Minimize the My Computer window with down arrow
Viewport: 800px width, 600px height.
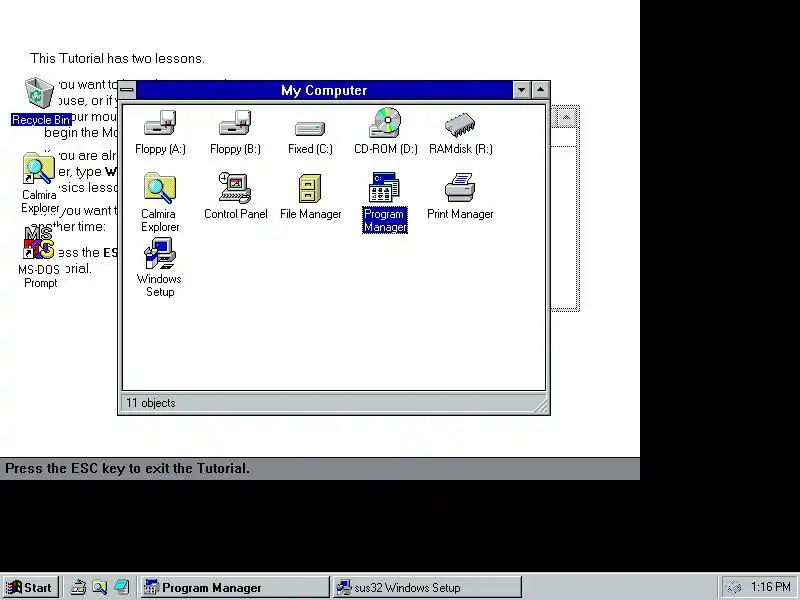pos(521,90)
